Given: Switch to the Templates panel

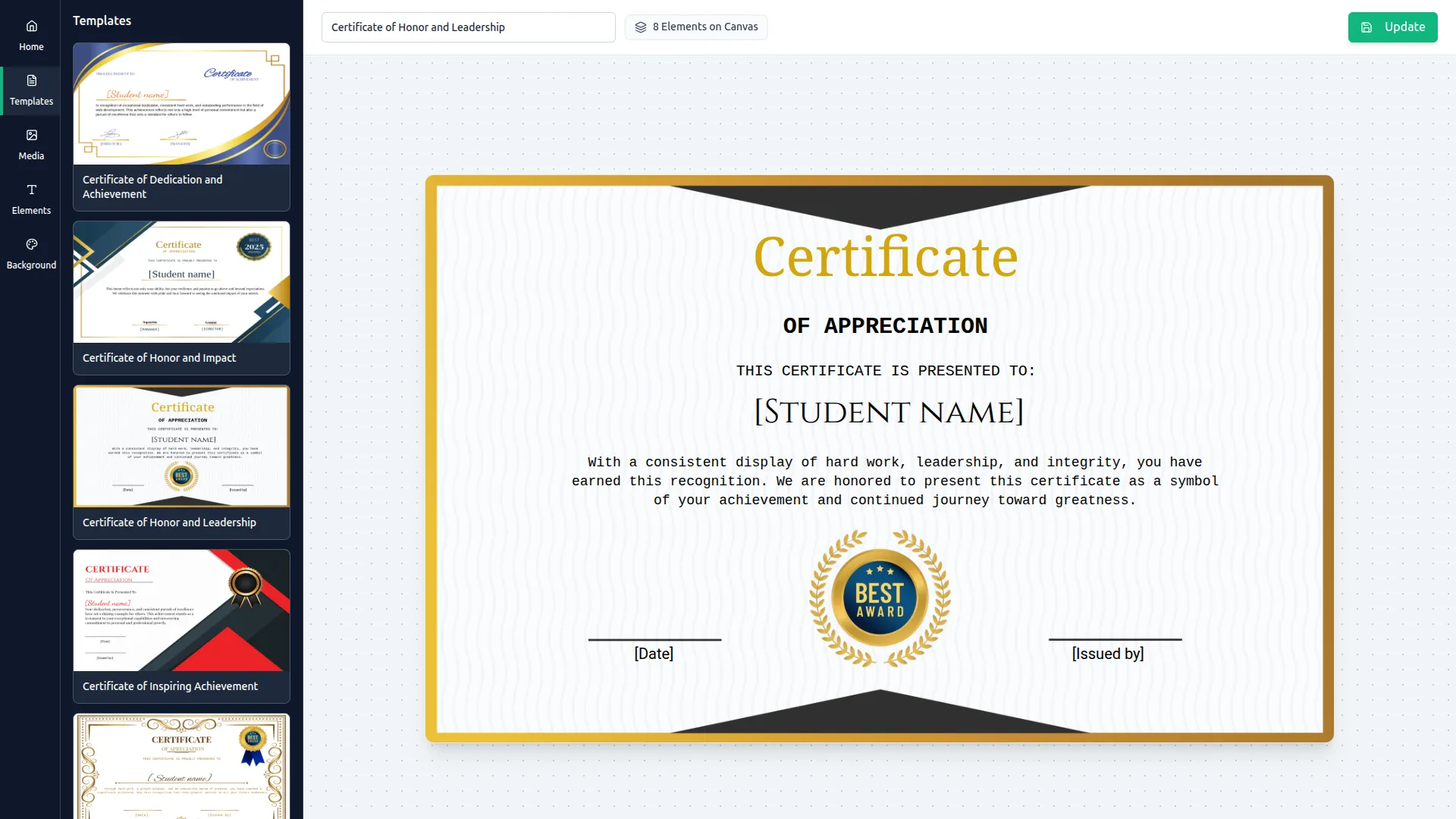Looking at the screenshot, I should [30, 90].
